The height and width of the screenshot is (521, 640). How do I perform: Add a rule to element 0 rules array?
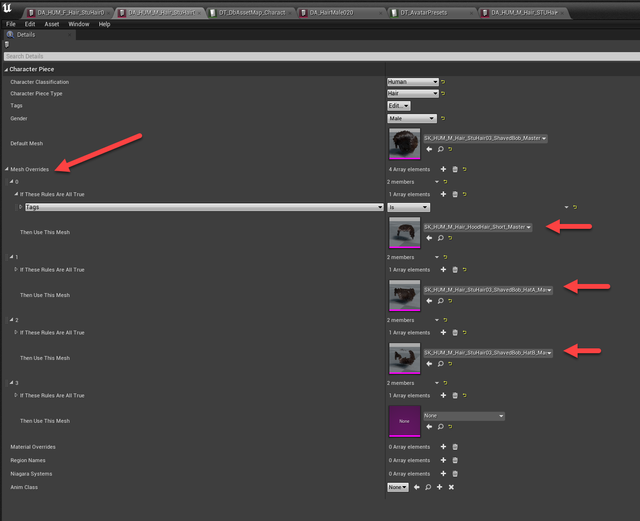point(443,194)
